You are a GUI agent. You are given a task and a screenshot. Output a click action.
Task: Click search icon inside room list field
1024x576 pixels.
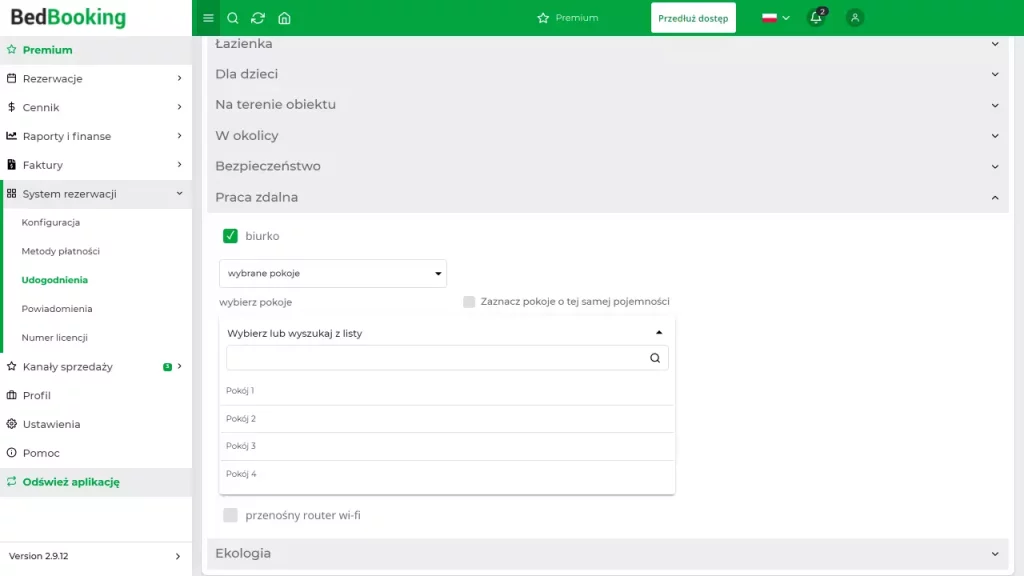[655, 358]
